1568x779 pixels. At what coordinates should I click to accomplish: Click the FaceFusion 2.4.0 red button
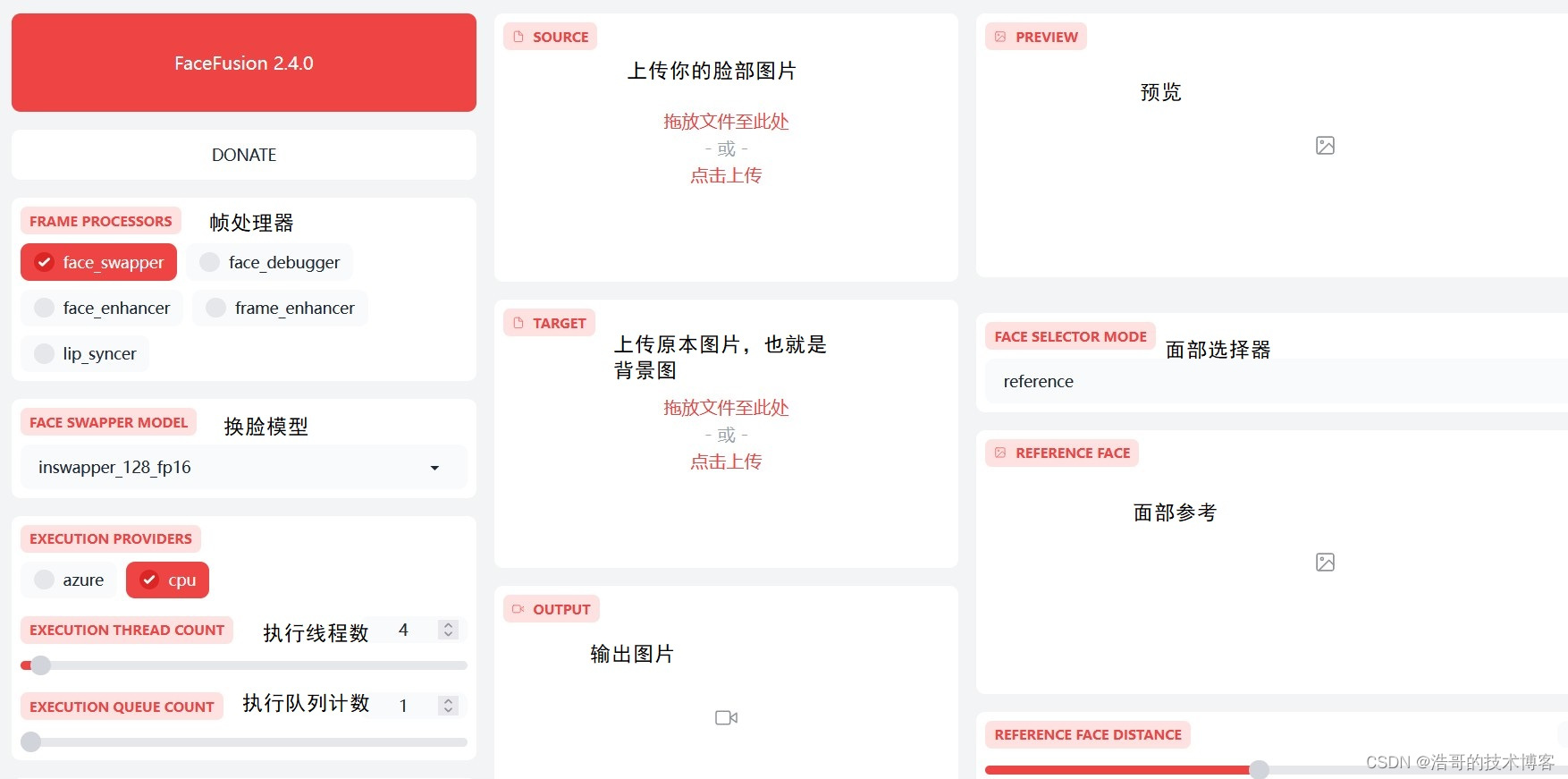[244, 63]
